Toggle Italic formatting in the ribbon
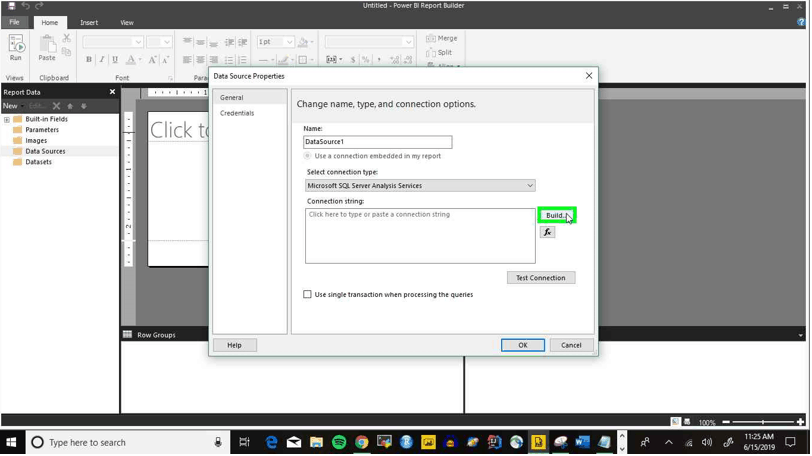This screenshot has width=812, height=456. [102, 60]
